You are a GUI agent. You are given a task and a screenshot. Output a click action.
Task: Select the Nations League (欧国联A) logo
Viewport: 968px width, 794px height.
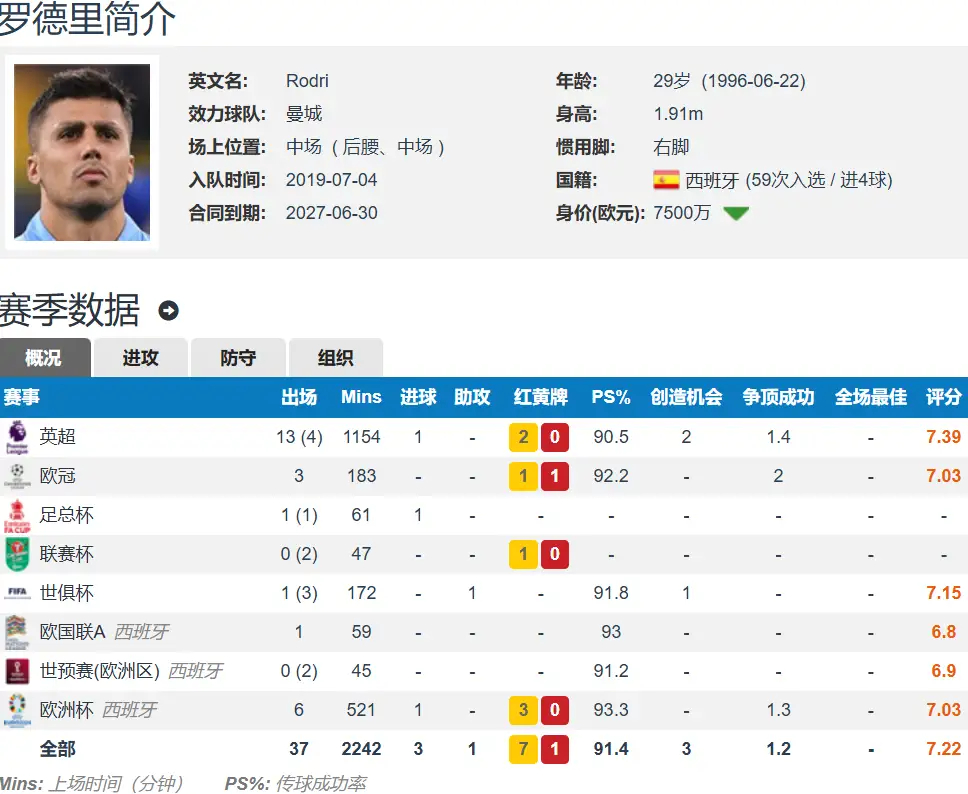(x=18, y=632)
